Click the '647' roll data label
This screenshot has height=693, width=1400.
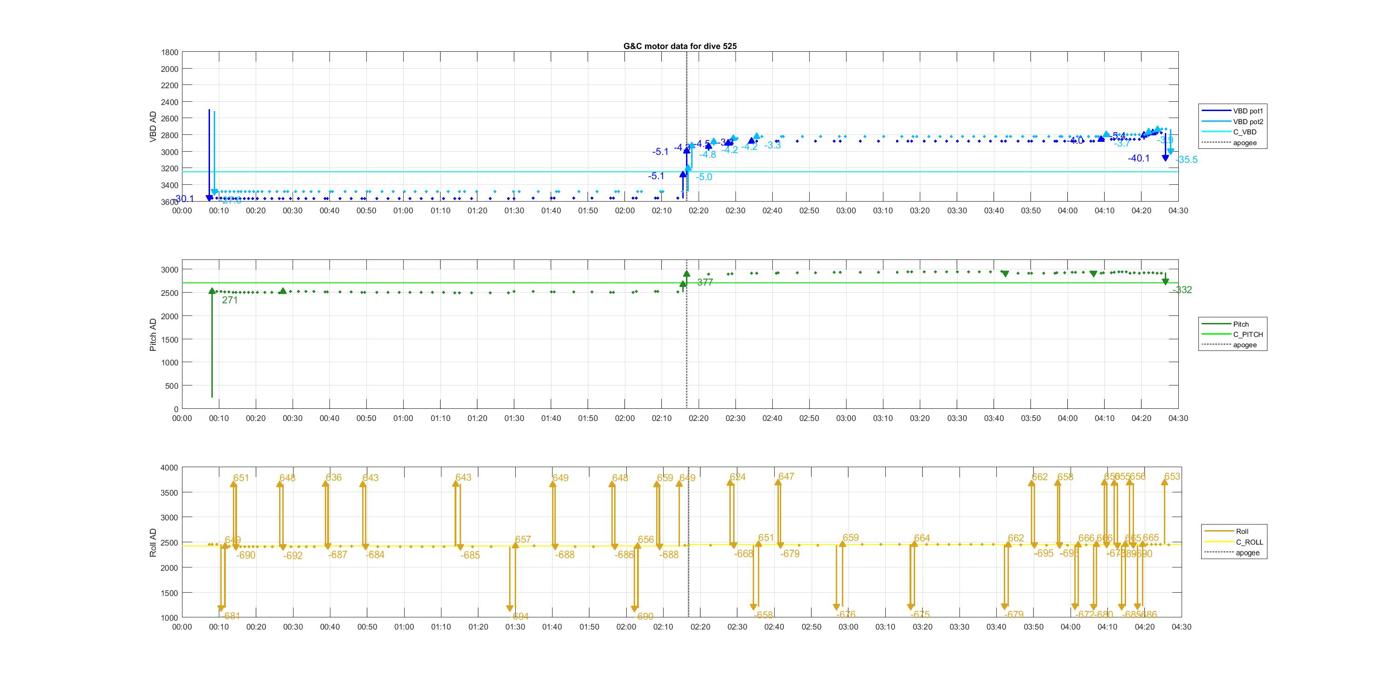click(786, 477)
